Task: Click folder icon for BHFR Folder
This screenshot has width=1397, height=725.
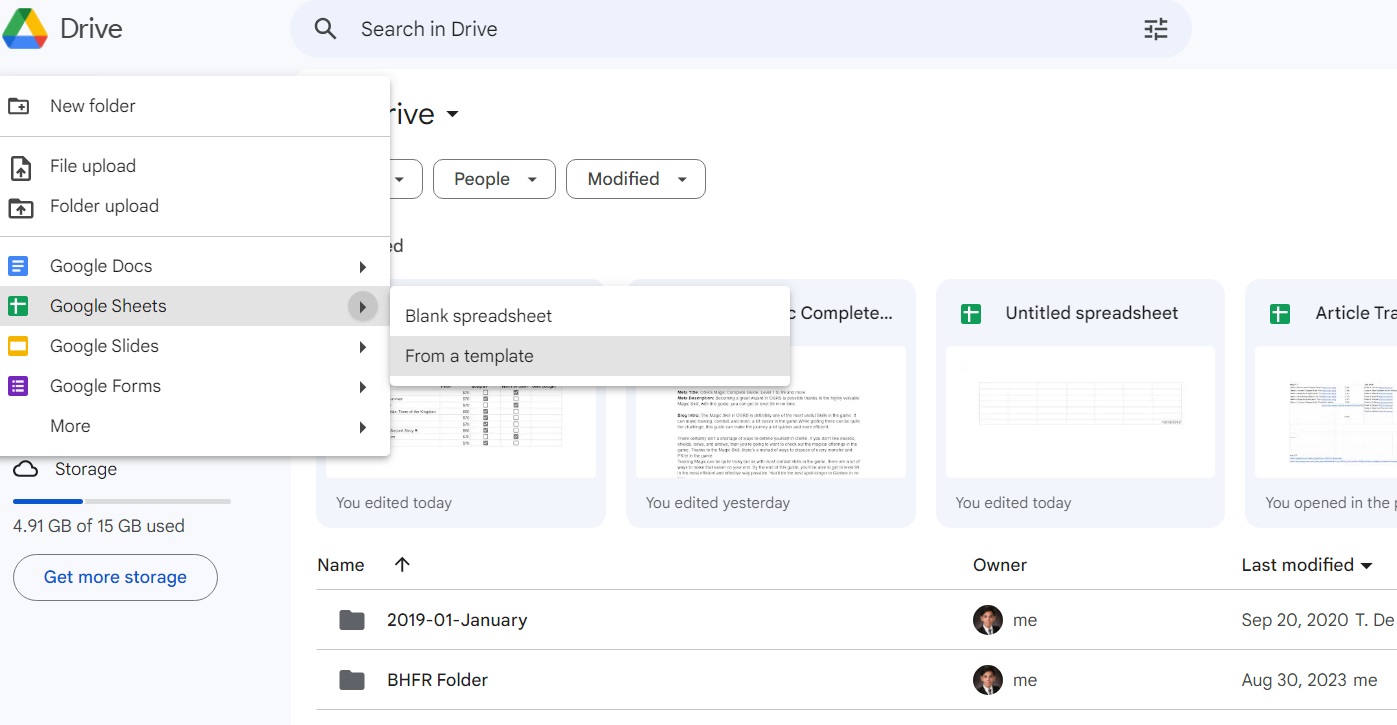Action: tap(352, 680)
